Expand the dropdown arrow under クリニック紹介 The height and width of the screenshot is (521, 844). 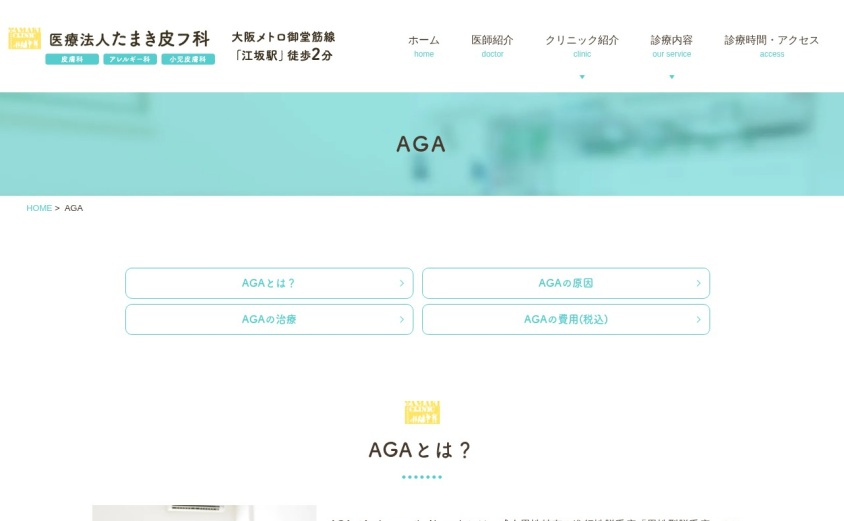tap(582, 77)
